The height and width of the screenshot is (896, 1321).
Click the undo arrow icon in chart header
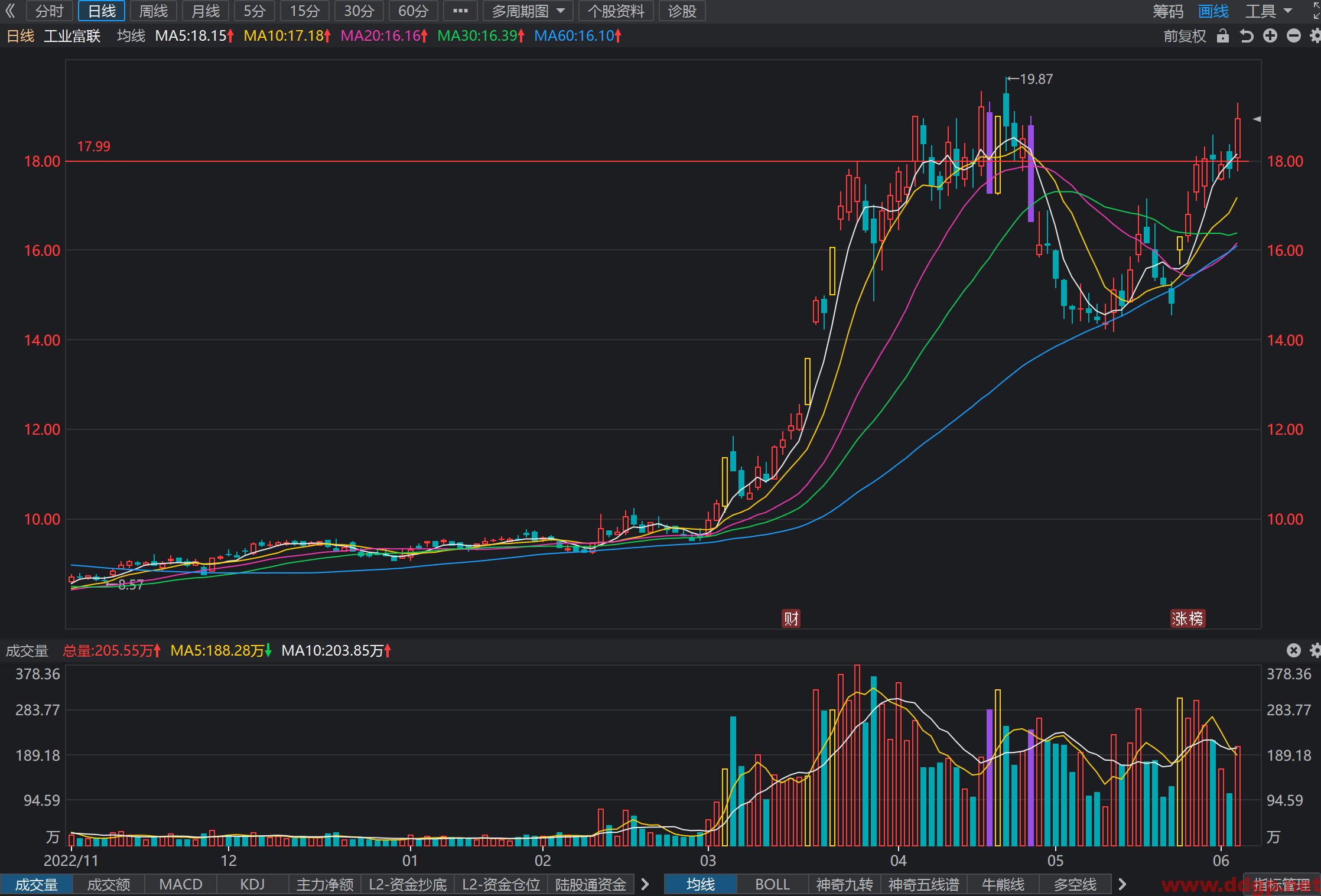[1247, 36]
